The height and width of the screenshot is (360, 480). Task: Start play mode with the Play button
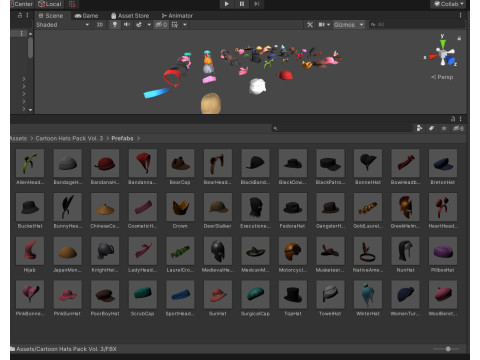pyautogui.click(x=227, y=4)
